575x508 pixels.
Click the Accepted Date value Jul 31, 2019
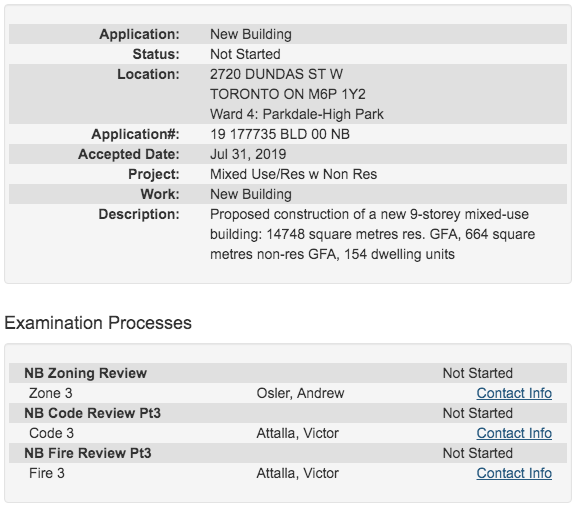coord(248,154)
